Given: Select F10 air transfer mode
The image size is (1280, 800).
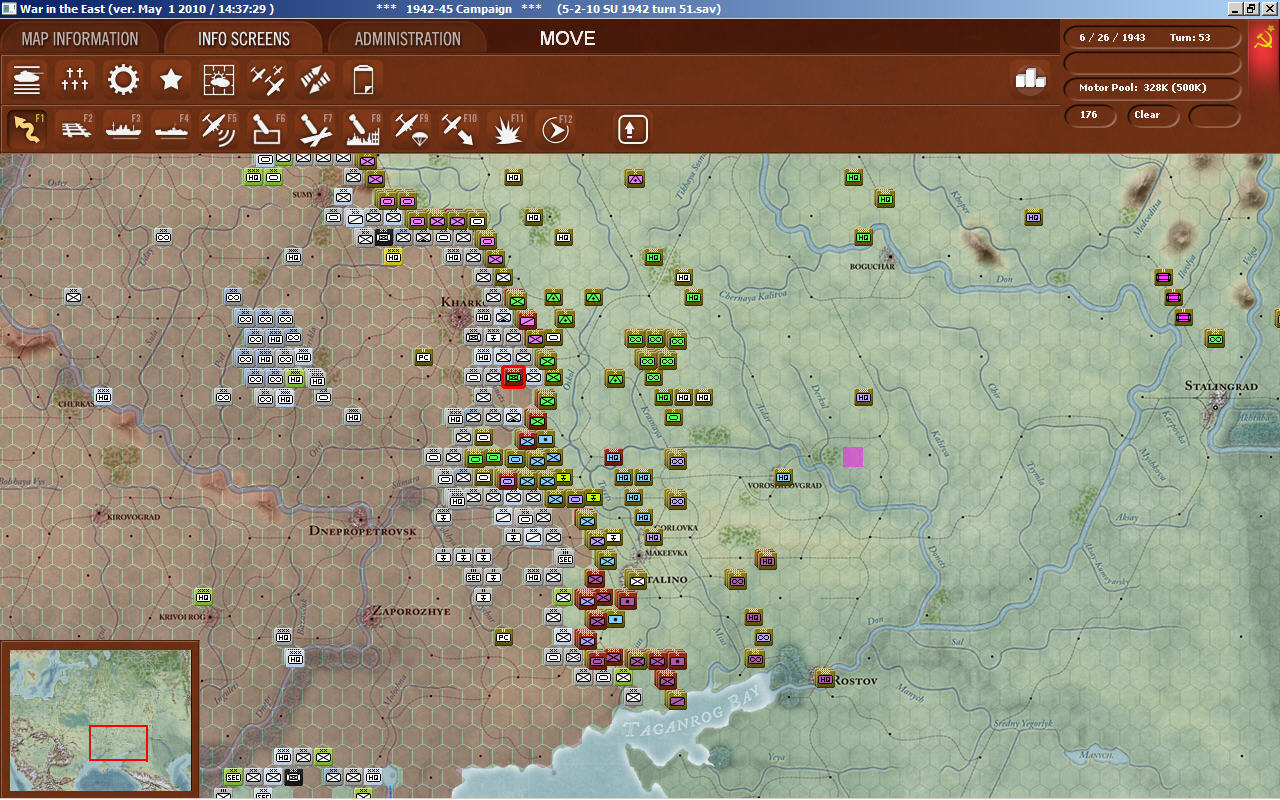Looking at the screenshot, I should 459,129.
